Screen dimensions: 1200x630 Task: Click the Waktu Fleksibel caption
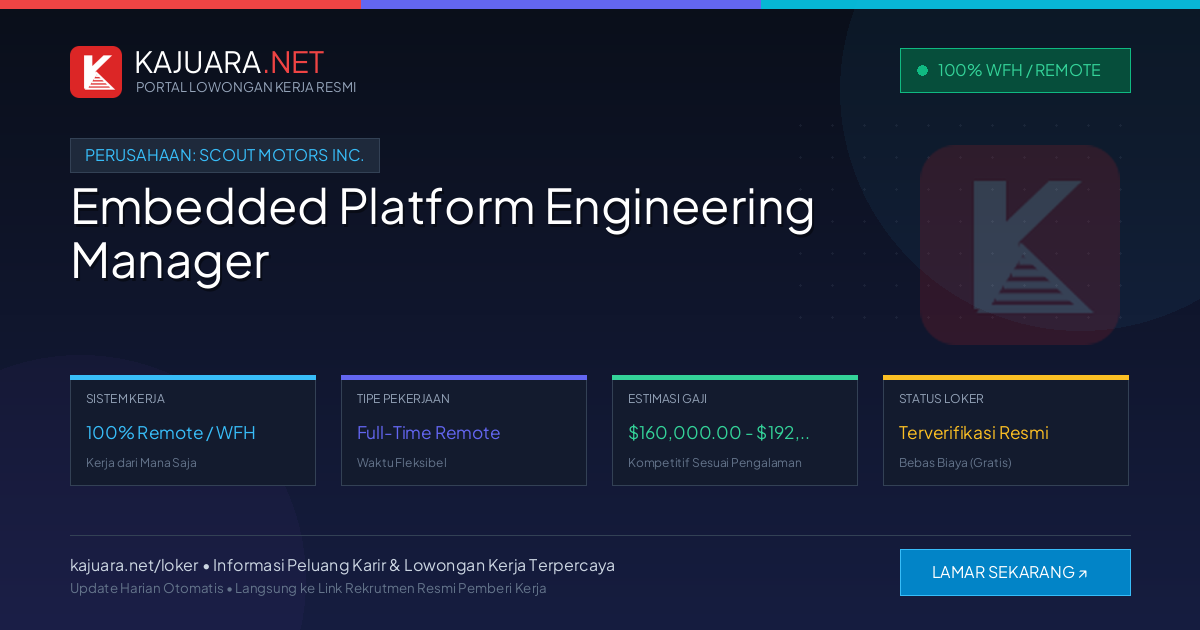pos(402,463)
